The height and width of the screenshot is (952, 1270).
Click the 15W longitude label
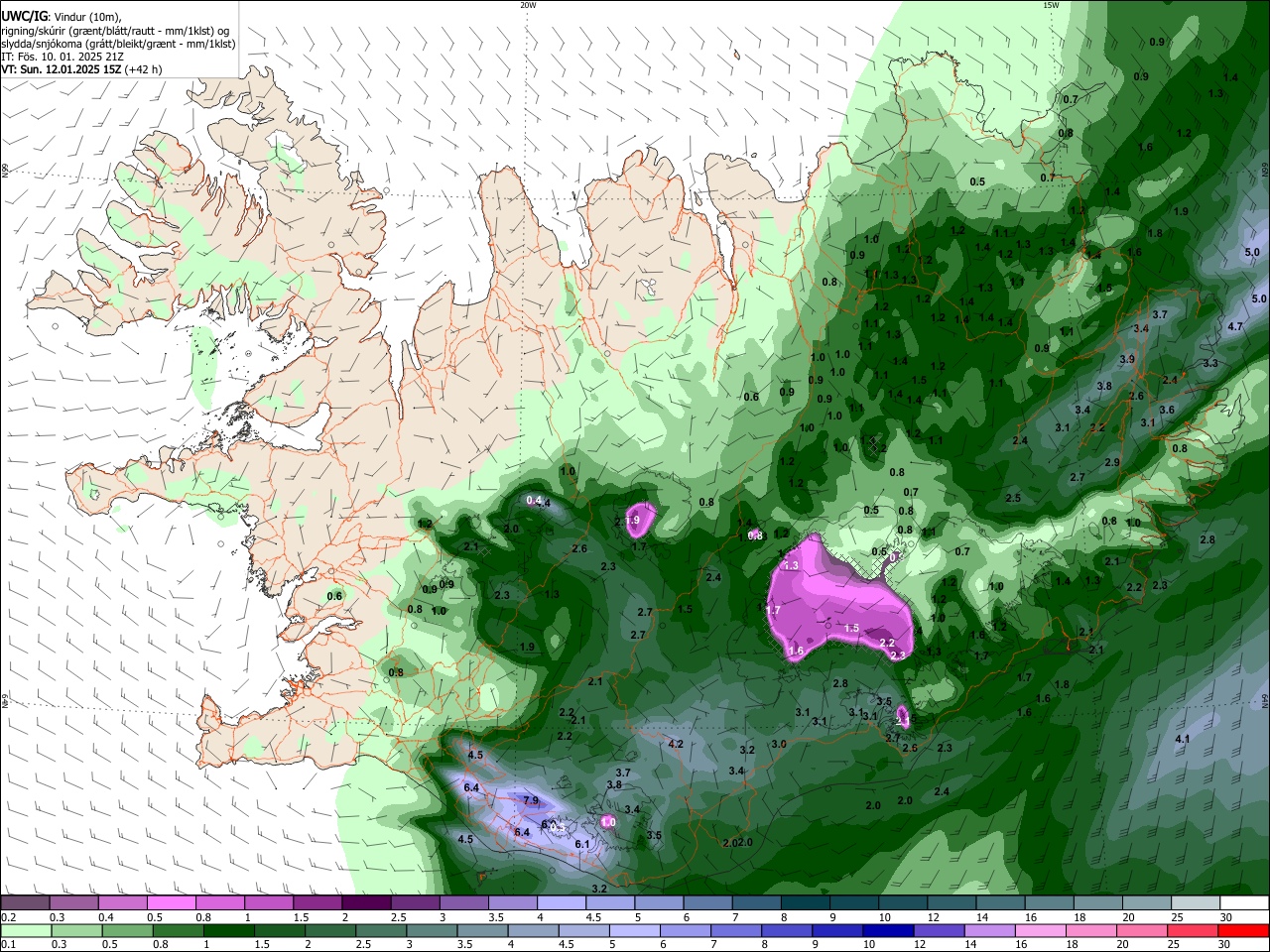[x=1051, y=5]
